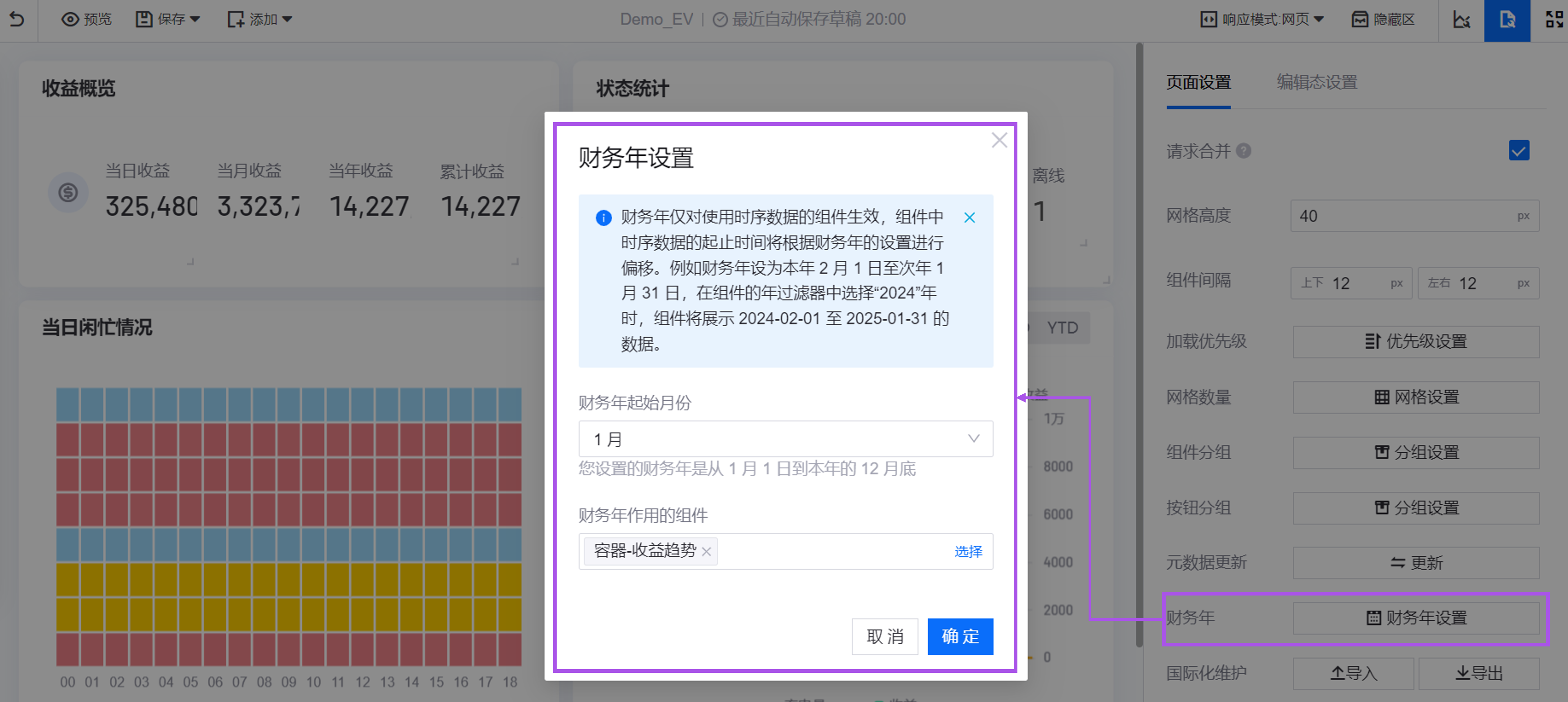Remove 容器-收益趋势 component tag
Viewport: 1568px width, 702px height.
click(707, 552)
